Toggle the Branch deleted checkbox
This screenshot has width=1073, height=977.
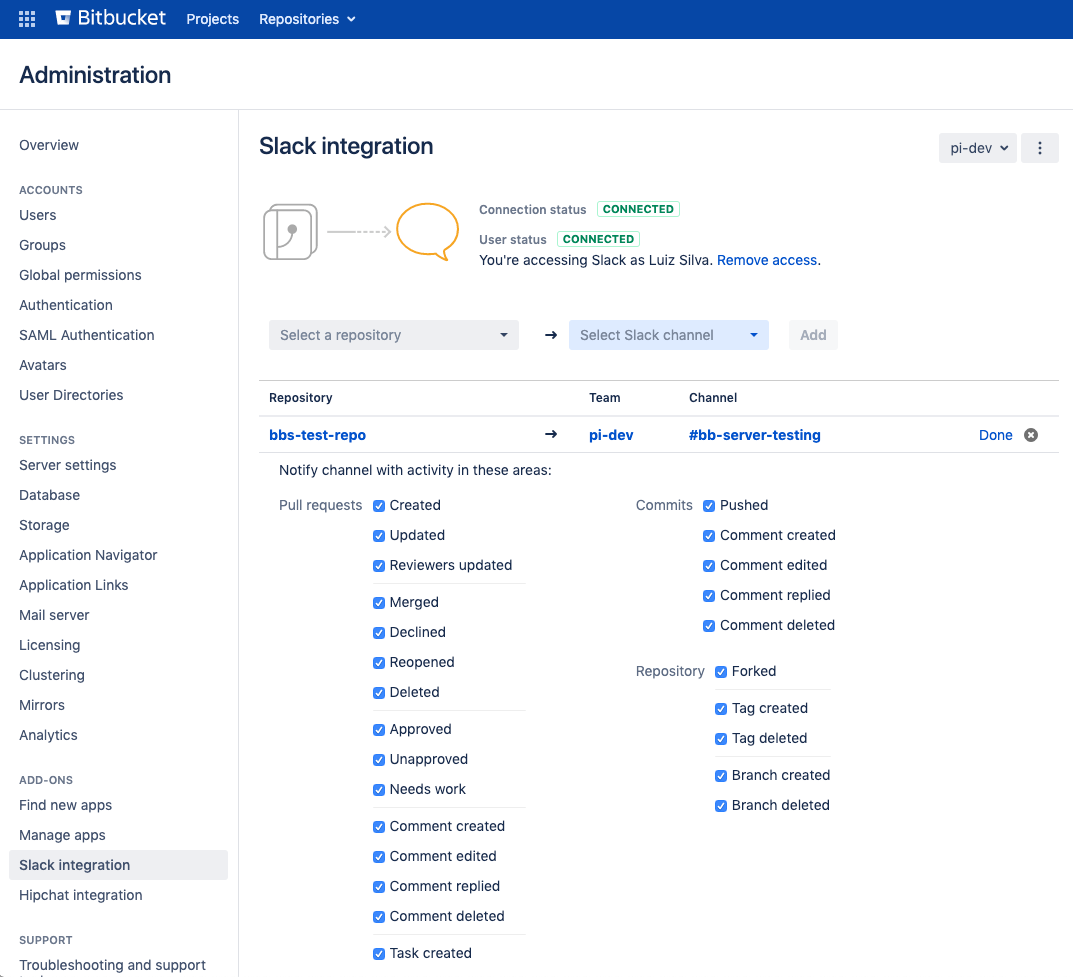tap(721, 806)
